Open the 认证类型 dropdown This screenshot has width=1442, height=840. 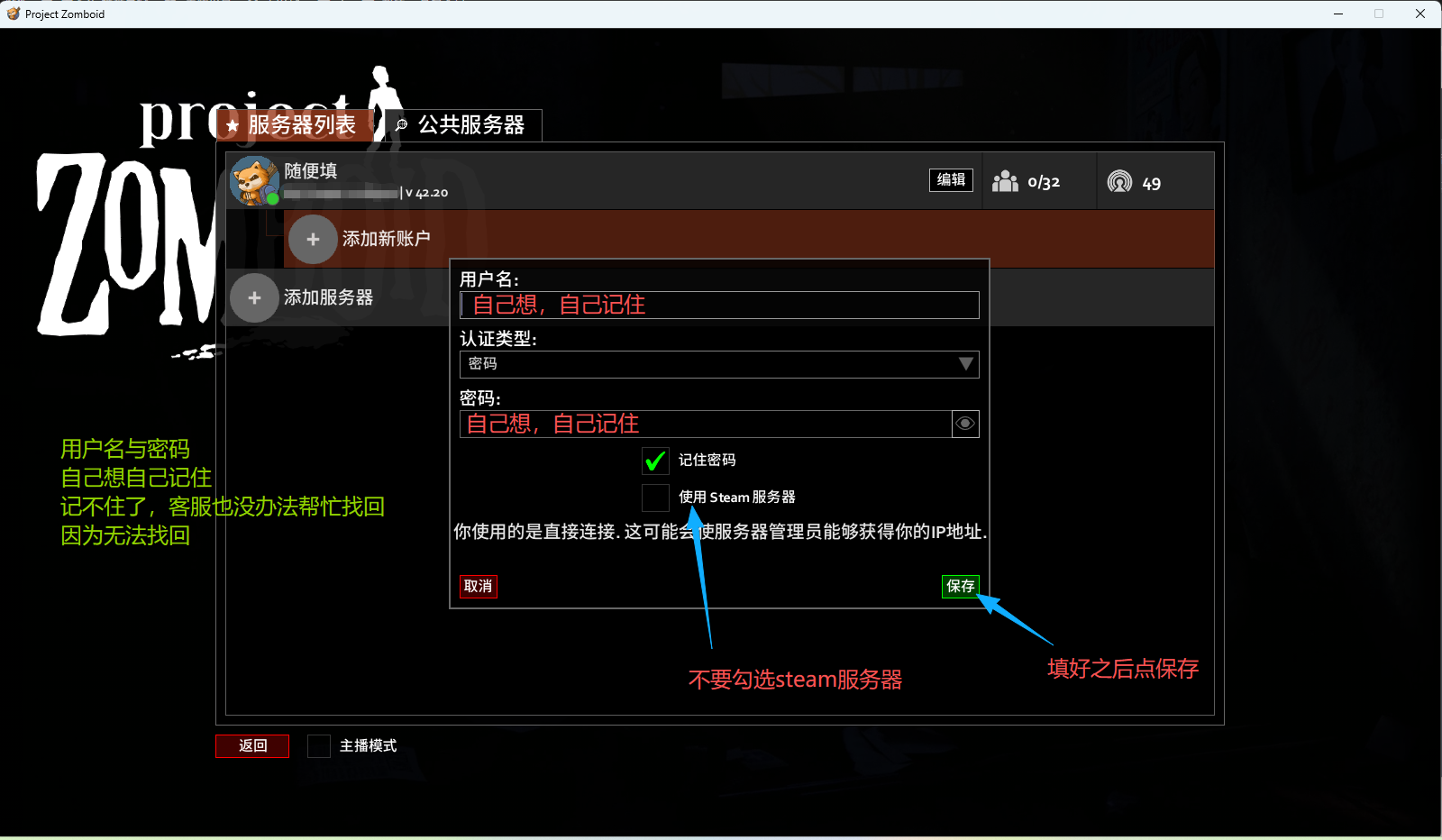[x=719, y=364]
